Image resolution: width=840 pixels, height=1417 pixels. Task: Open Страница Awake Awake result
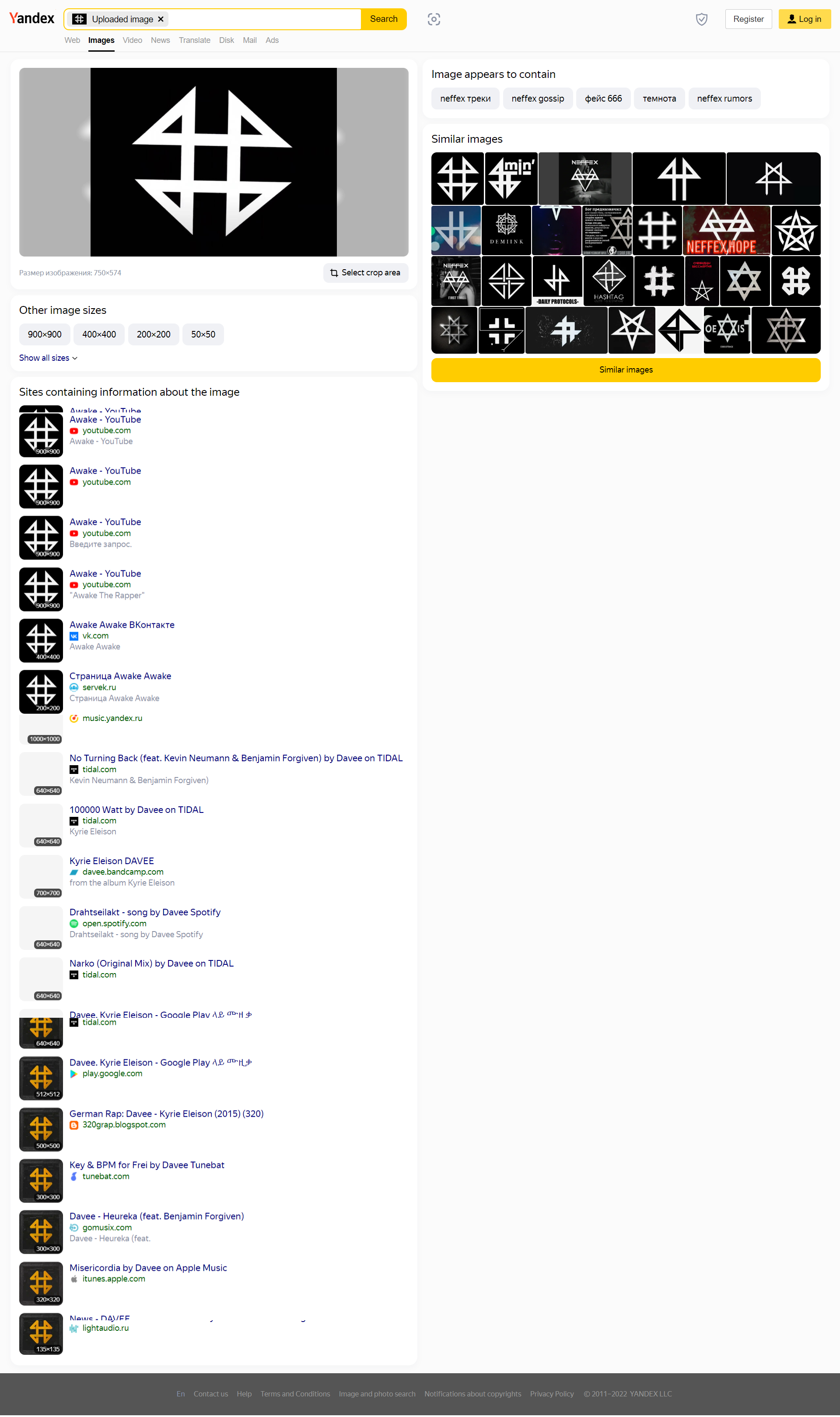click(x=120, y=676)
